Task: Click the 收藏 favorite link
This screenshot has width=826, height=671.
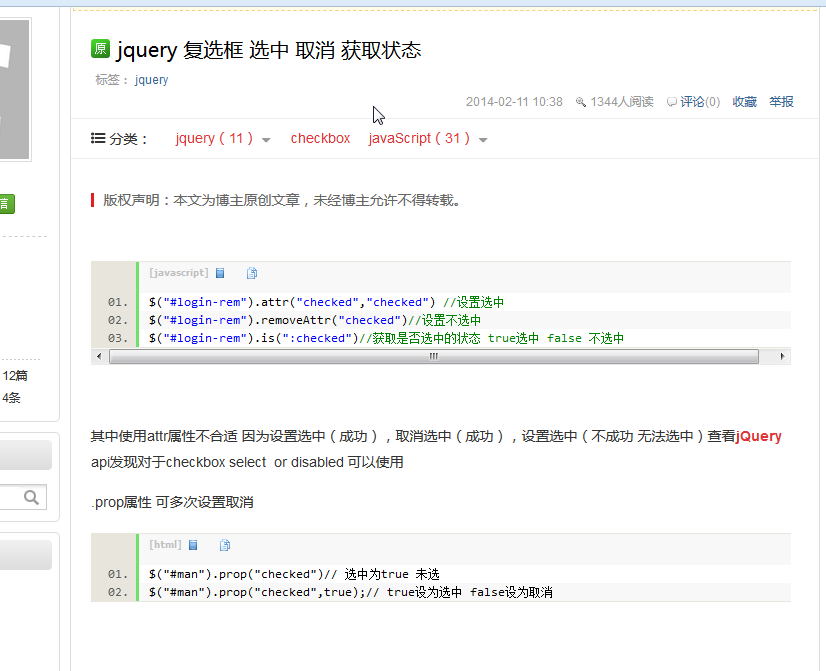Action: pos(744,102)
